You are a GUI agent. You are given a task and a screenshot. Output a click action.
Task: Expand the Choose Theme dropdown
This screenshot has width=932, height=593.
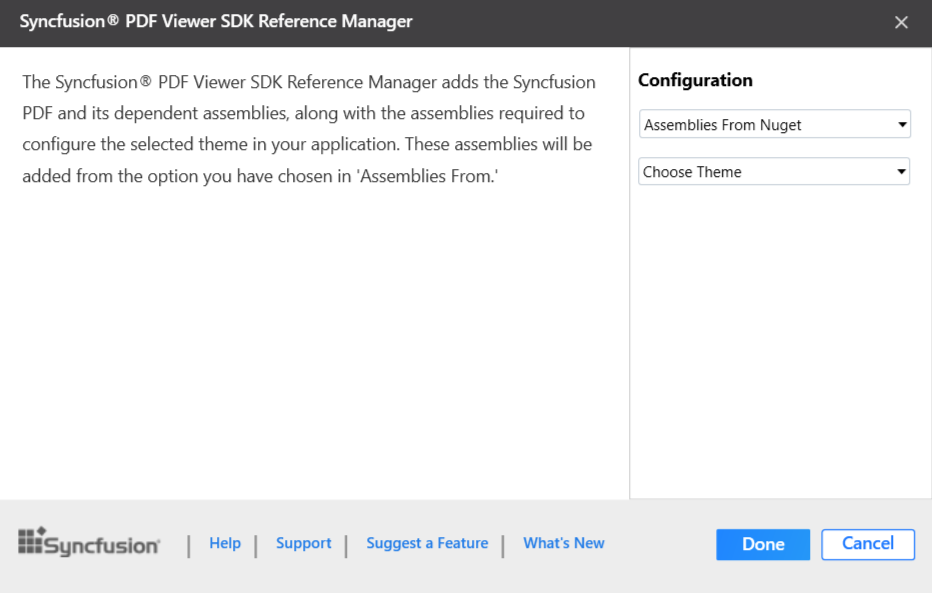(x=774, y=171)
